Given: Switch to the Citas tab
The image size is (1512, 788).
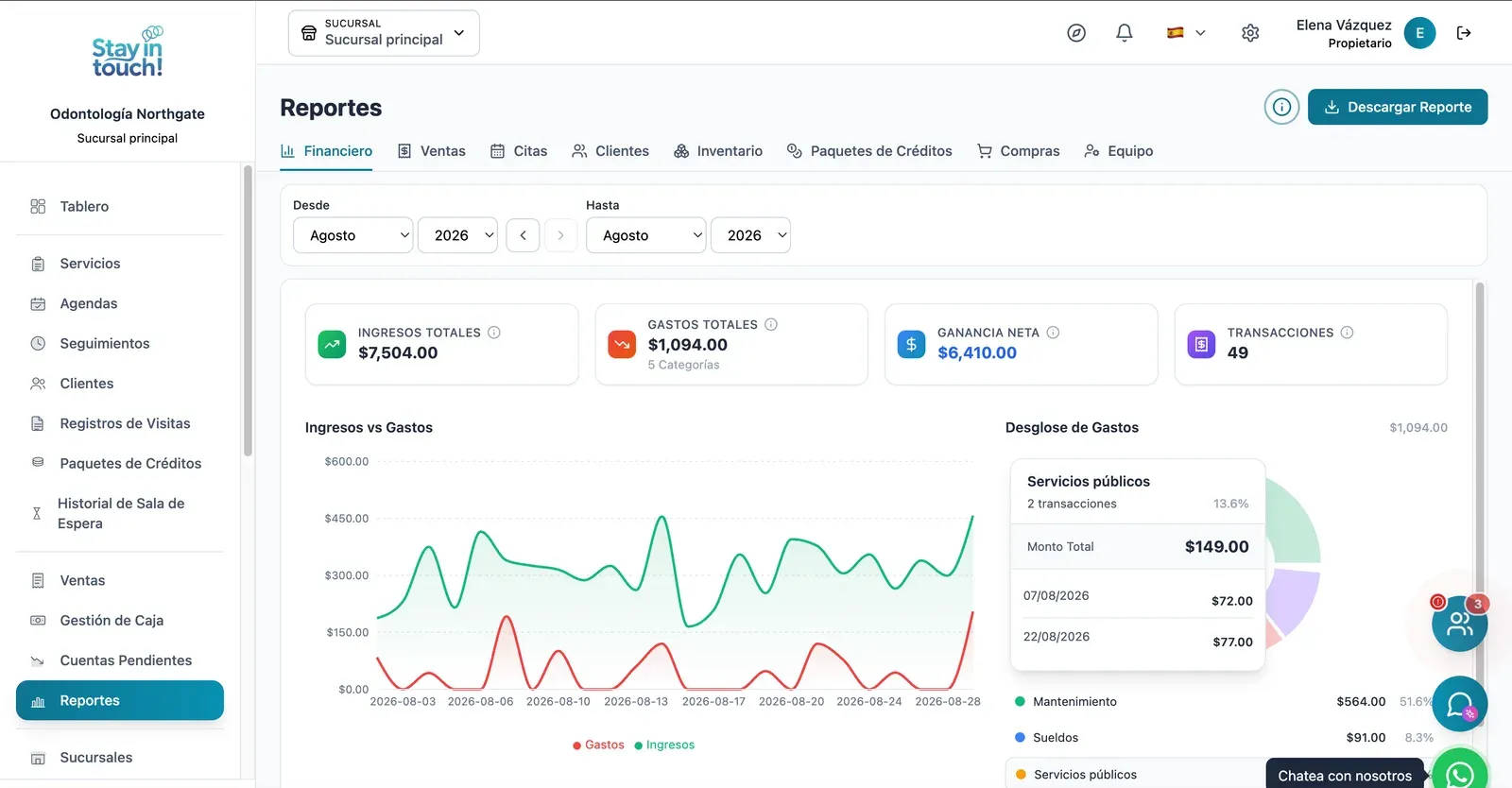Looking at the screenshot, I should pyautogui.click(x=519, y=151).
